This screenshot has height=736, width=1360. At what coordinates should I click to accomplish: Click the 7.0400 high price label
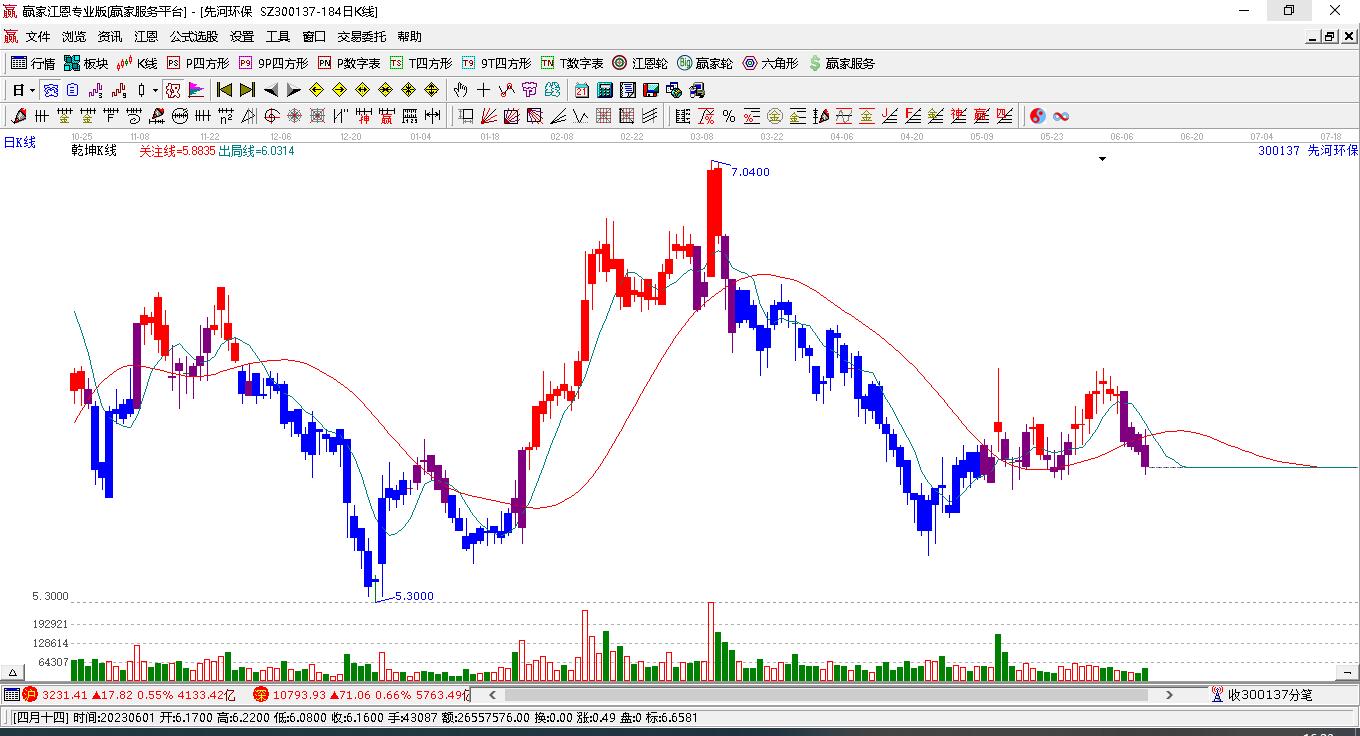(x=751, y=172)
